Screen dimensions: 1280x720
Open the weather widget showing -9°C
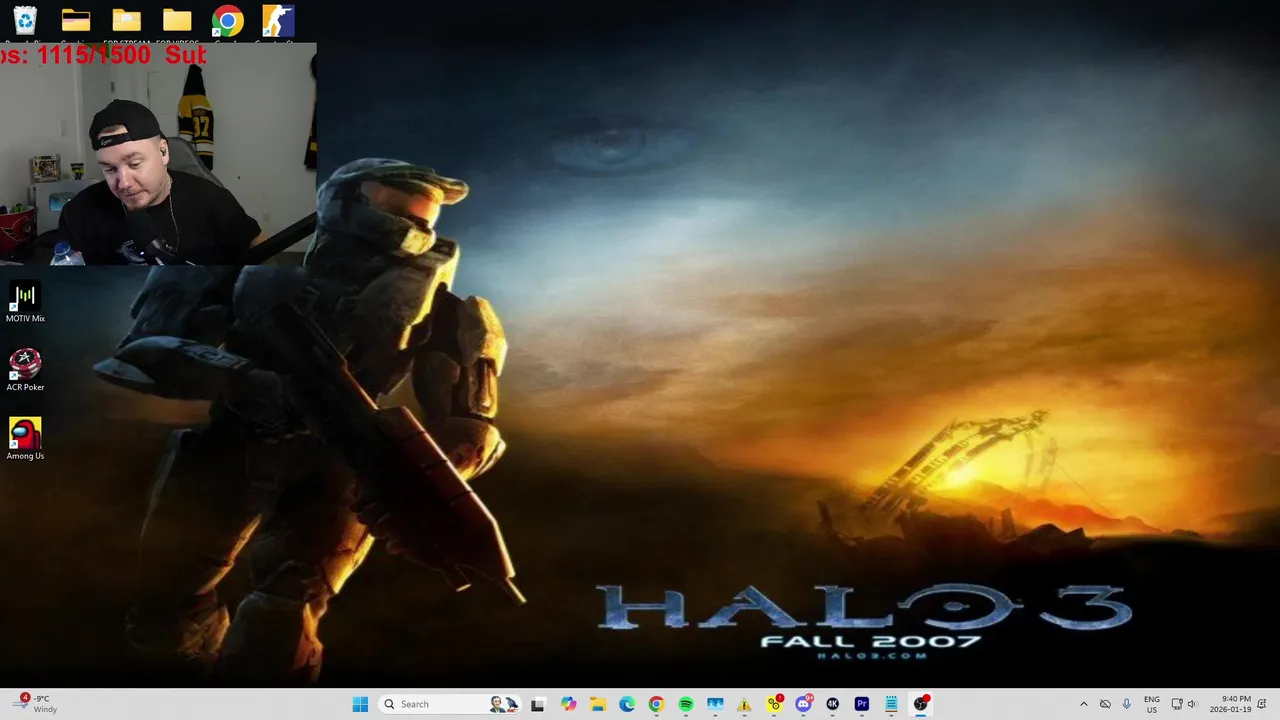coord(34,704)
